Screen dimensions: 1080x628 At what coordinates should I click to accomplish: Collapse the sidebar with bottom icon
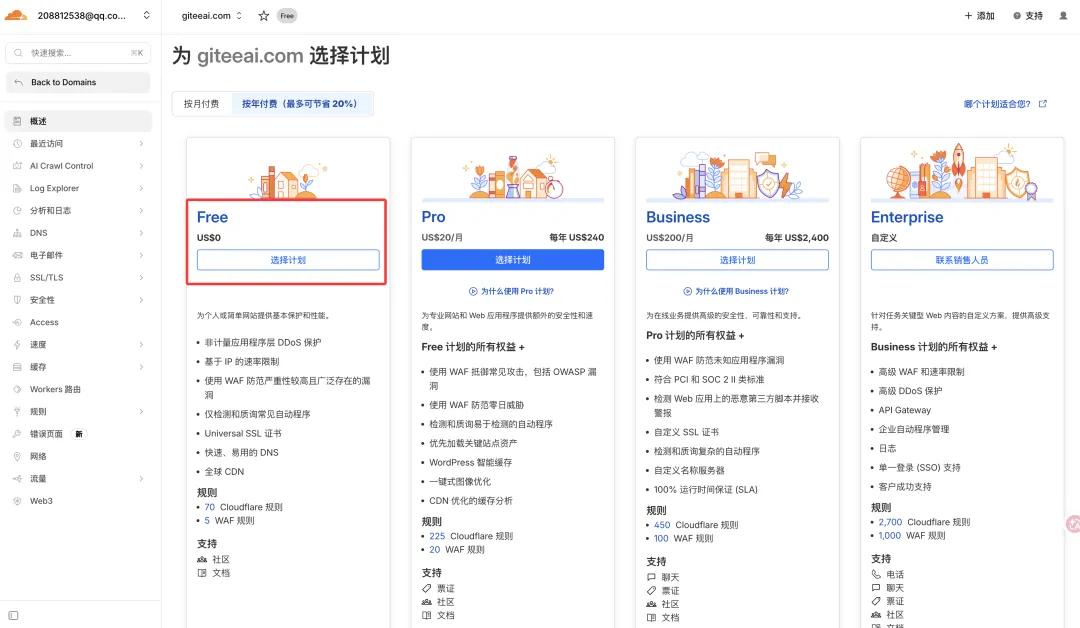click(x=13, y=616)
